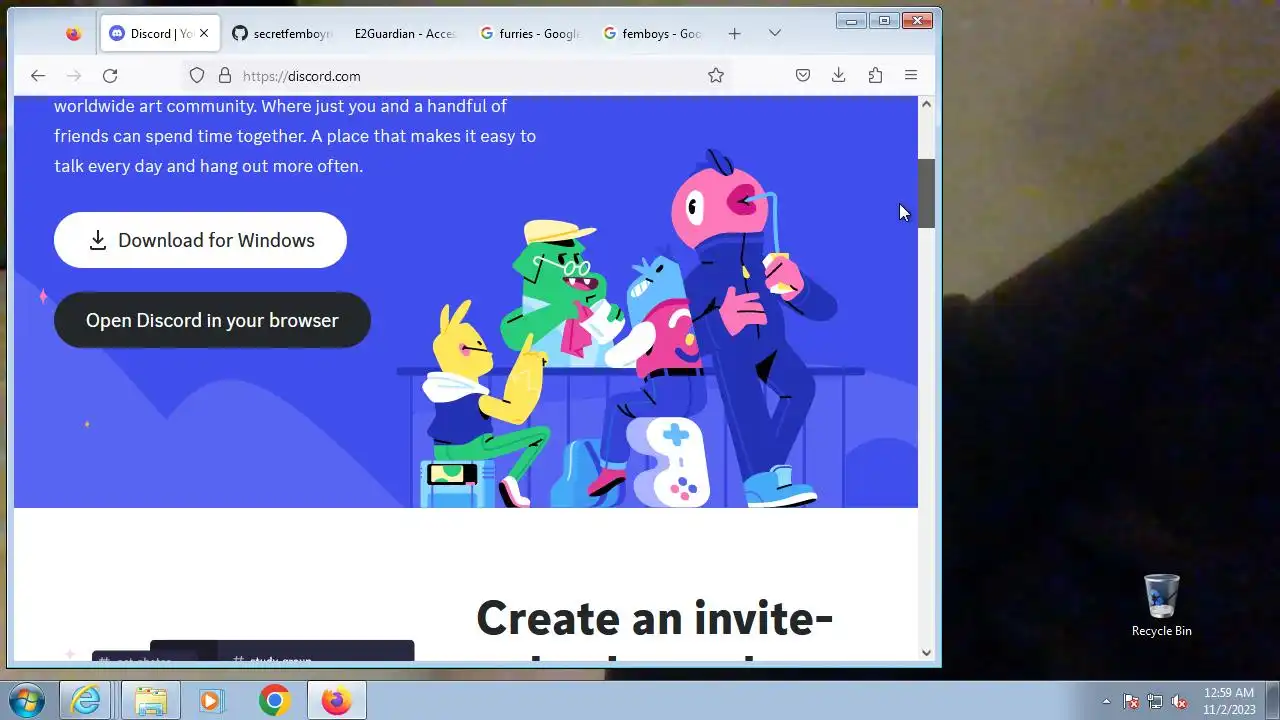Open Windows Explorer from taskbar
The image size is (1280, 720).
coord(151,700)
